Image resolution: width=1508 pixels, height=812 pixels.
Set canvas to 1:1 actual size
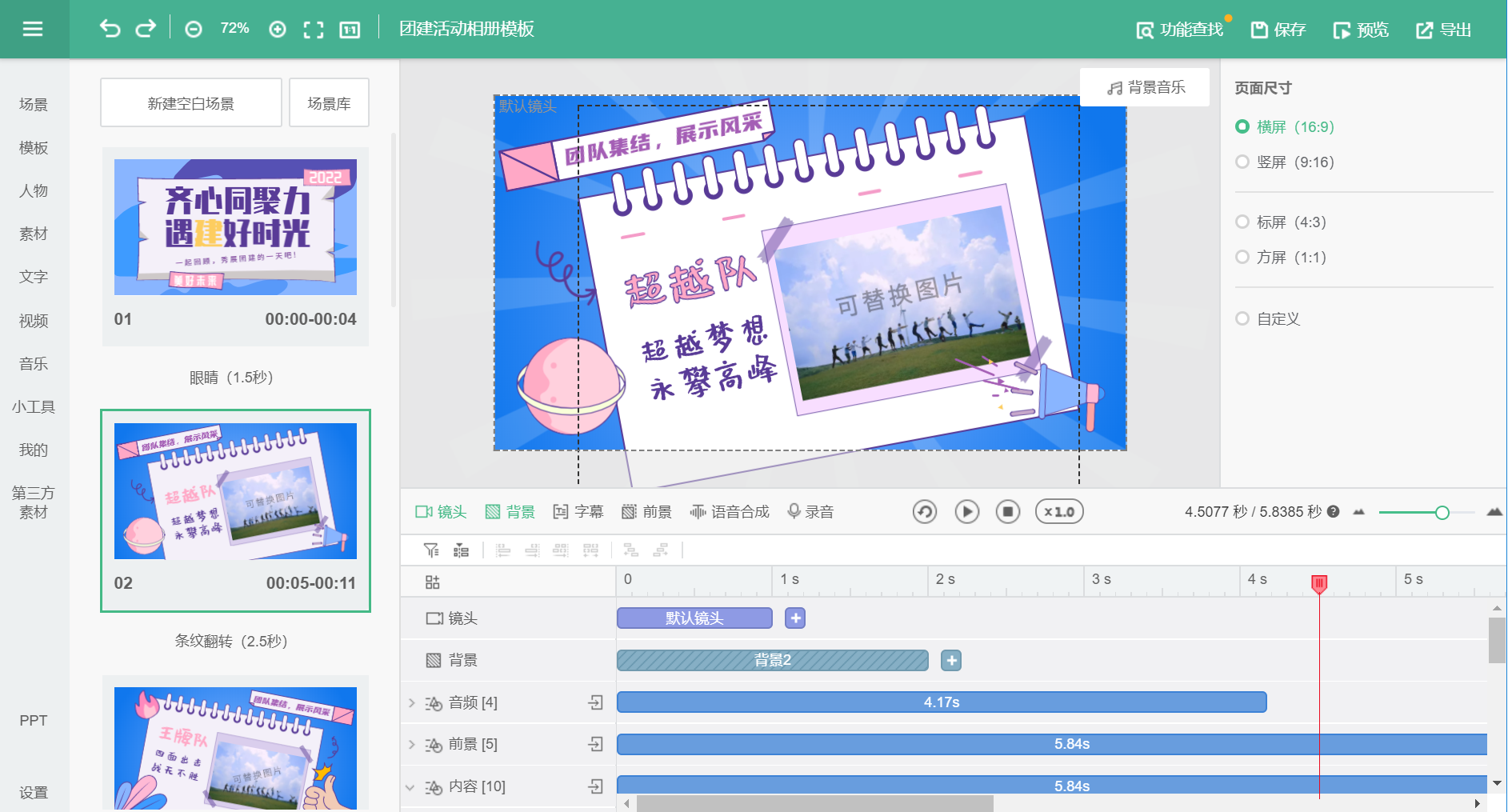pyautogui.click(x=350, y=30)
